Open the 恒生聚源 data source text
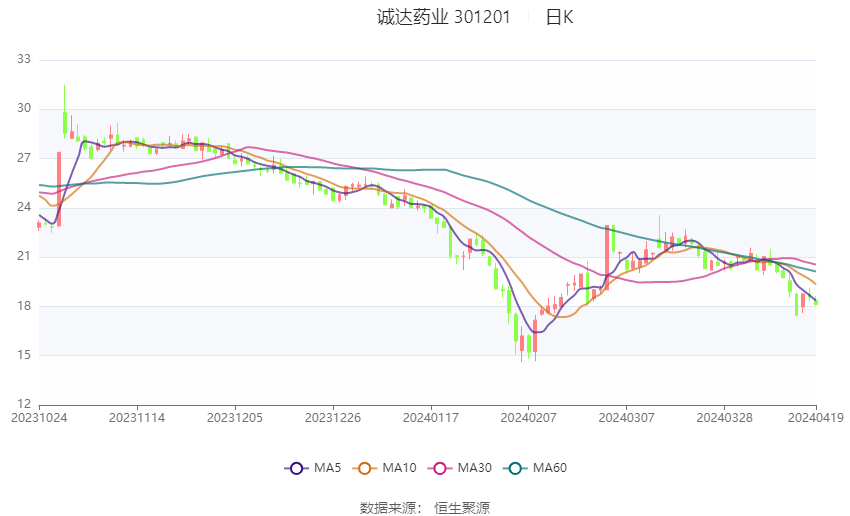The width and height of the screenshot is (850, 516). (462, 508)
